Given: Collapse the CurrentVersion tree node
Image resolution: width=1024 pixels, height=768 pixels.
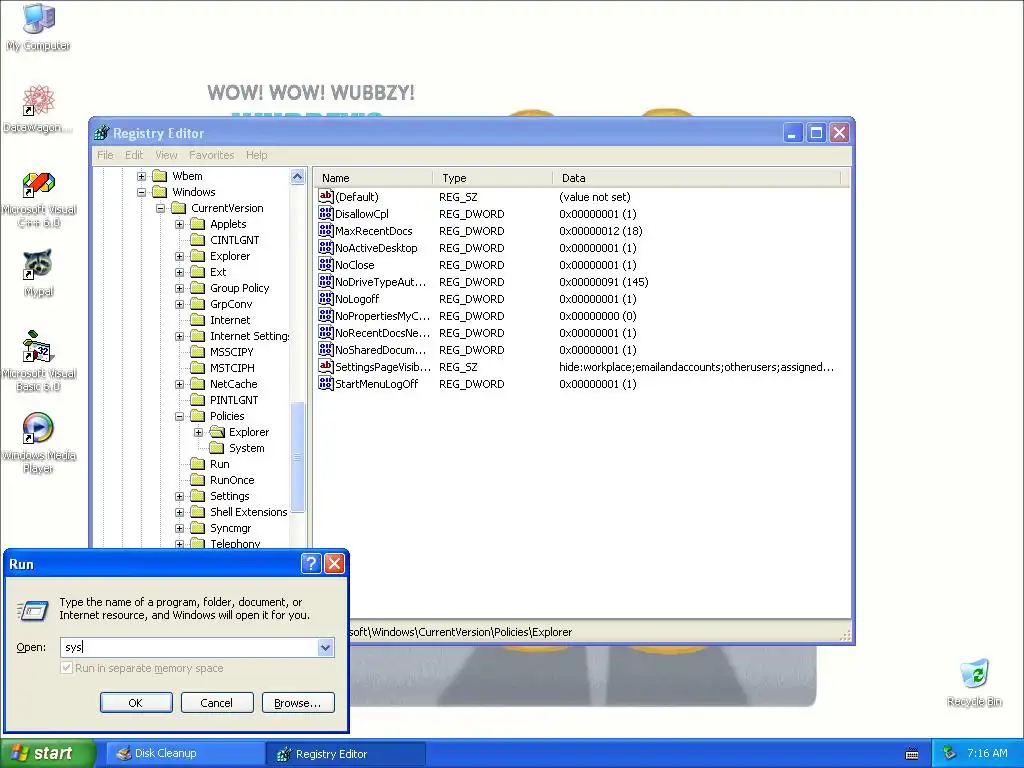Looking at the screenshot, I should pos(160,208).
